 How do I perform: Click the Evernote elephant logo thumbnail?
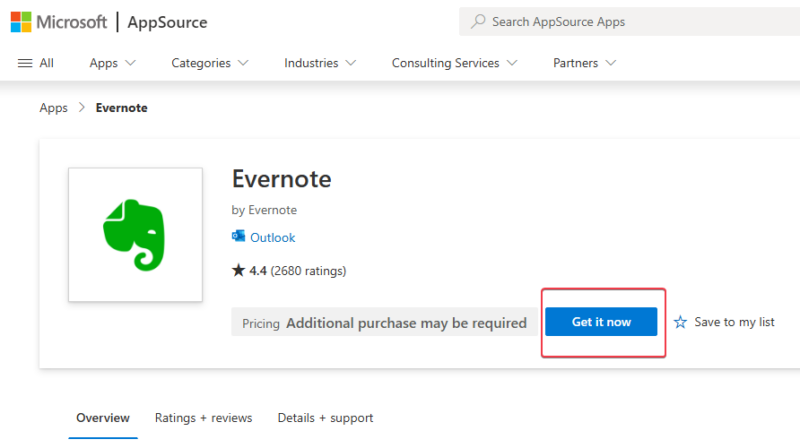click(x=135, y=235)
